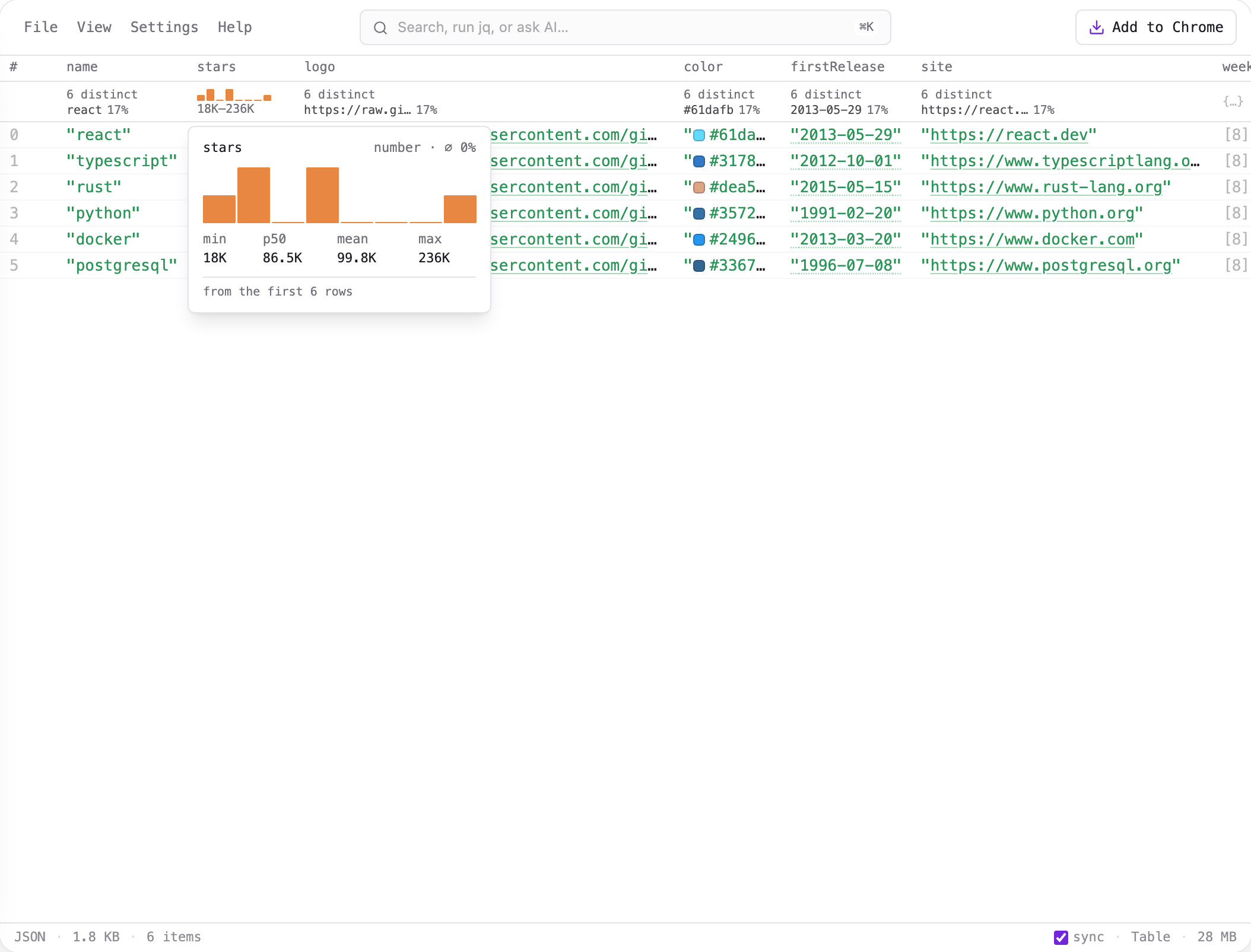Click the #3572 color swatch
Image resolution: width=1251 pixels, height=952 pixels.
[x=699, y=214]
